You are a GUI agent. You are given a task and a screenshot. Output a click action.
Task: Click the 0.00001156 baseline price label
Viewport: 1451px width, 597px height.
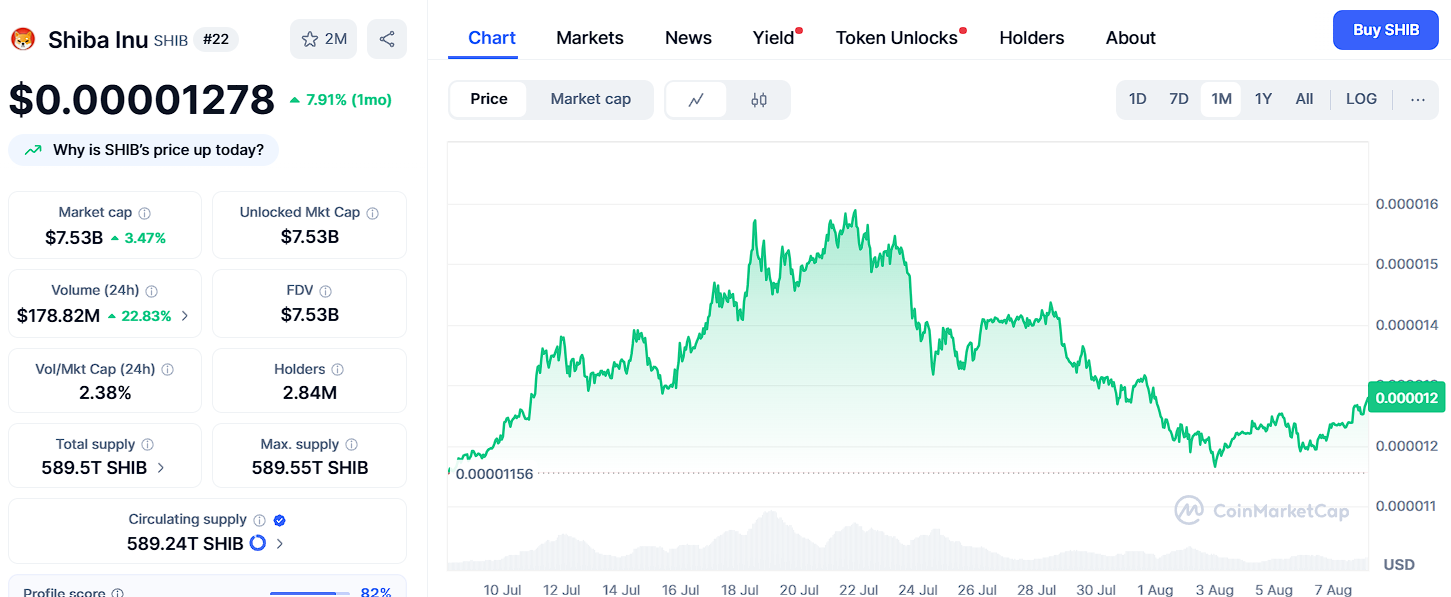(494, 473)
